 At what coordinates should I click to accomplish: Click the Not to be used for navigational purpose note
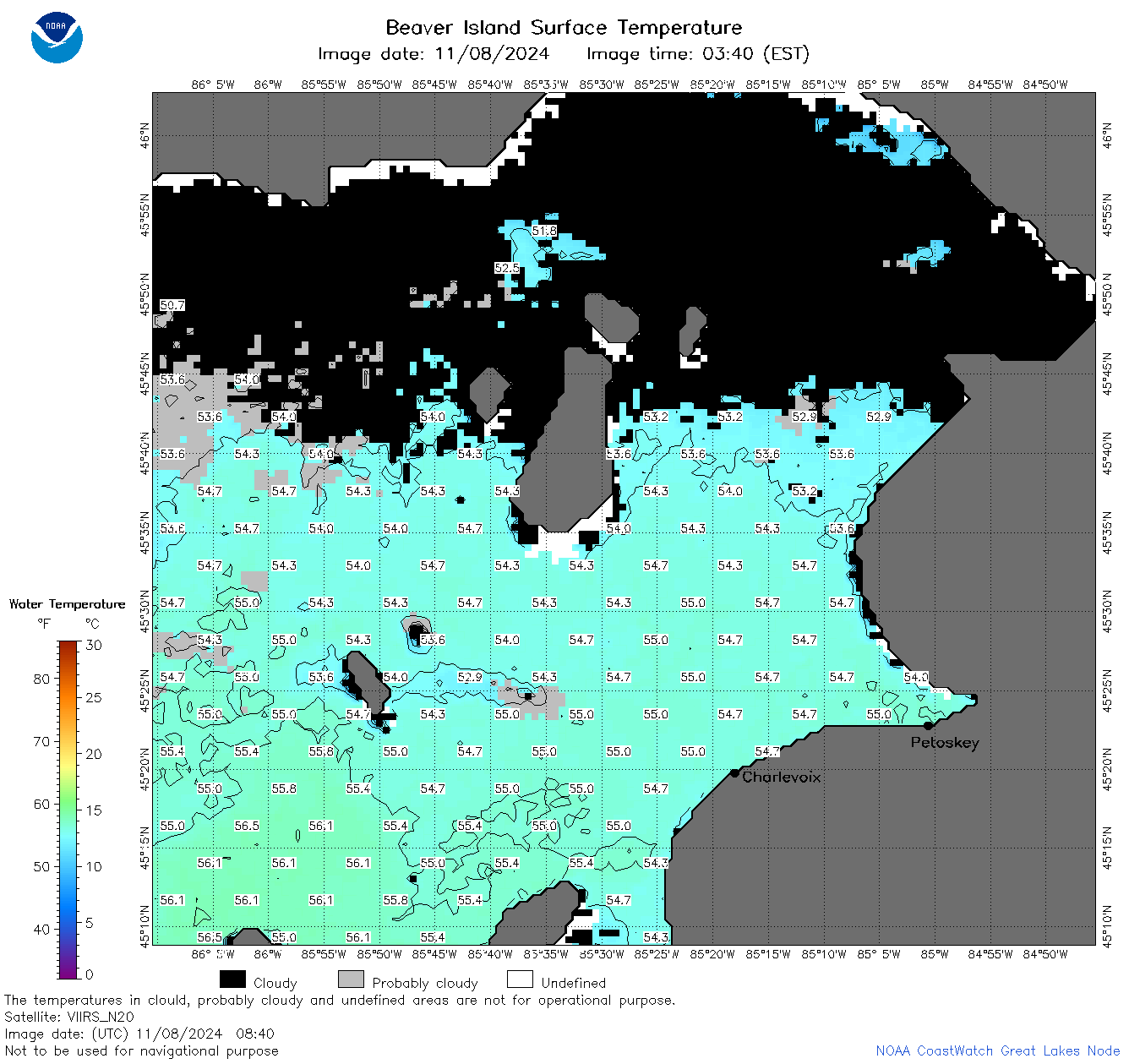coord(141,1050)
